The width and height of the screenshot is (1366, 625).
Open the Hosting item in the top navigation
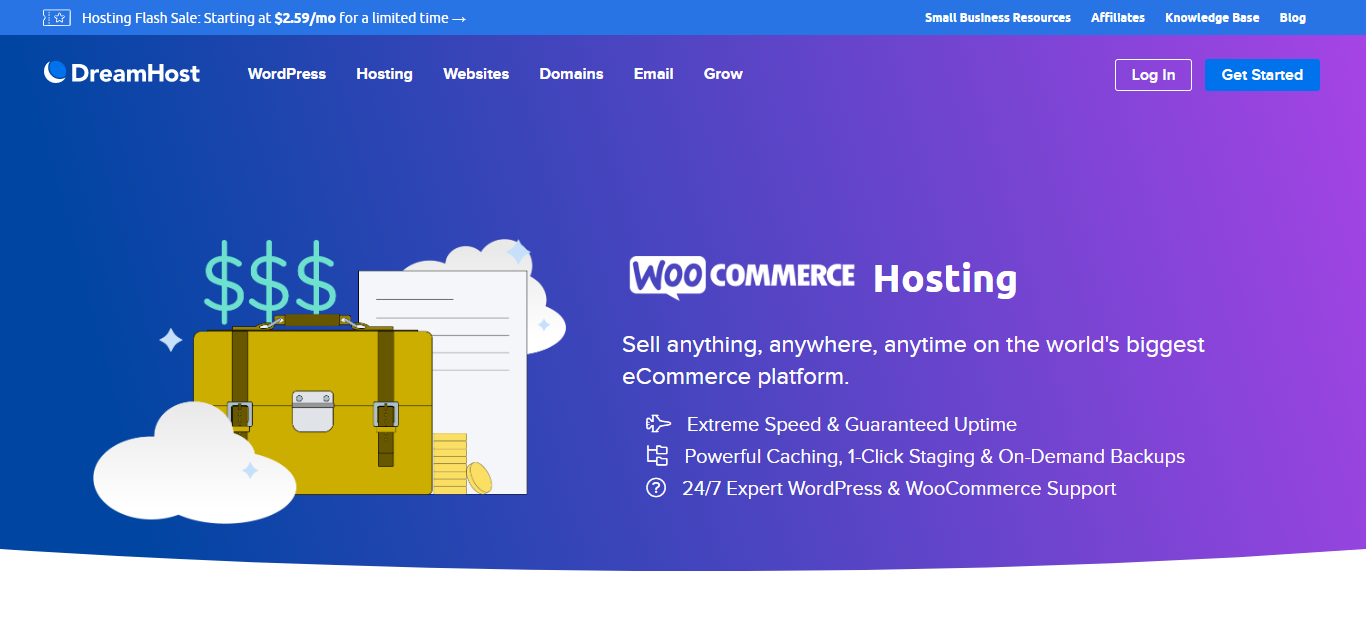384,74
